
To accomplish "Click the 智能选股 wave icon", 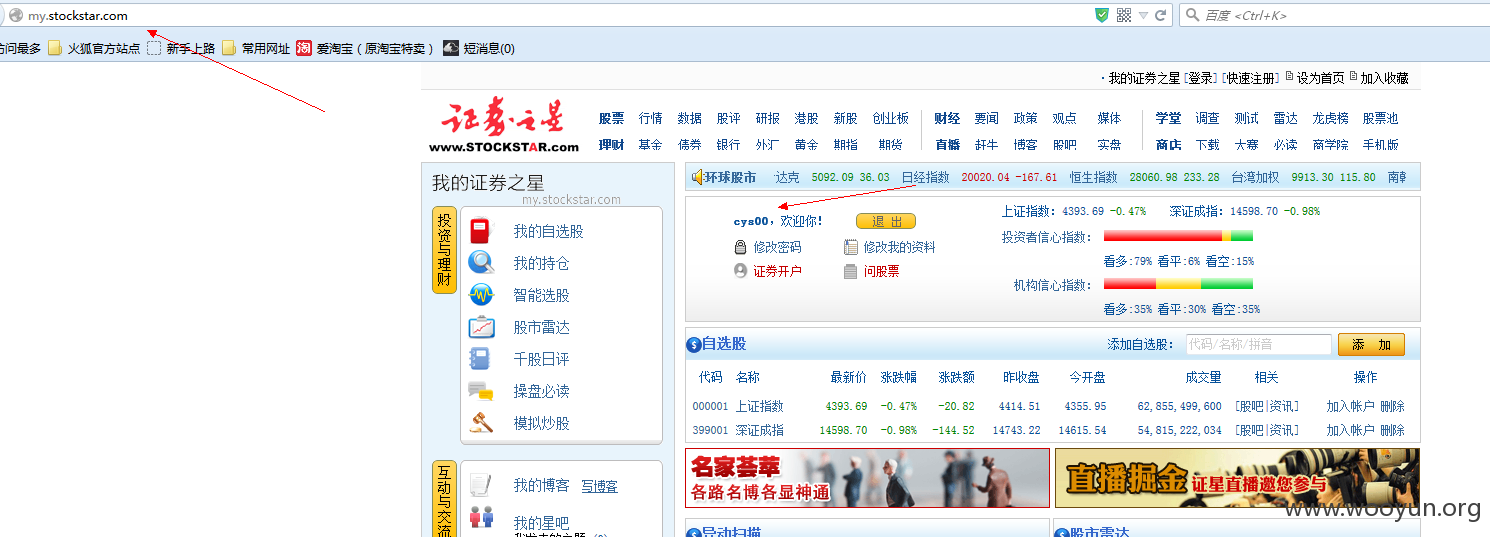I will [481, 295].
